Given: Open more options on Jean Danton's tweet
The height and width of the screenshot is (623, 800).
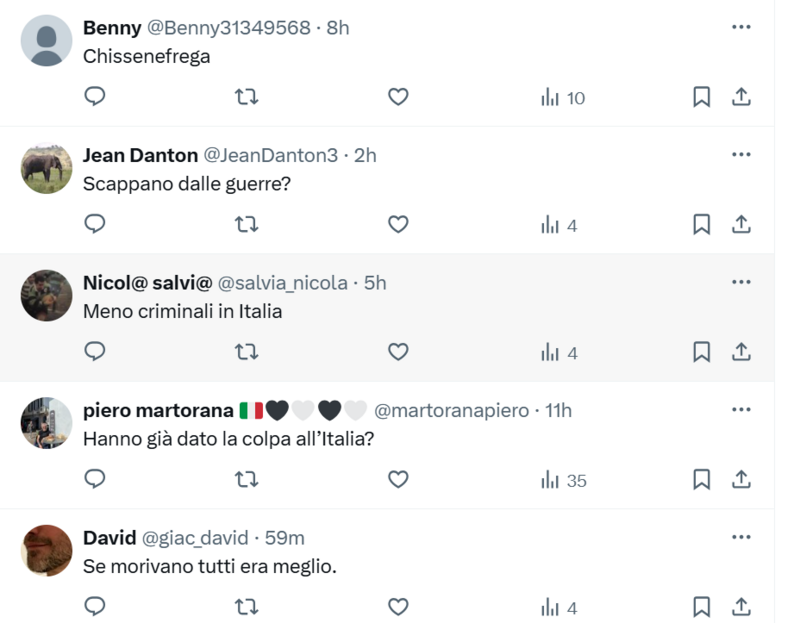Looking at the screenshot, I should point(741,155).
